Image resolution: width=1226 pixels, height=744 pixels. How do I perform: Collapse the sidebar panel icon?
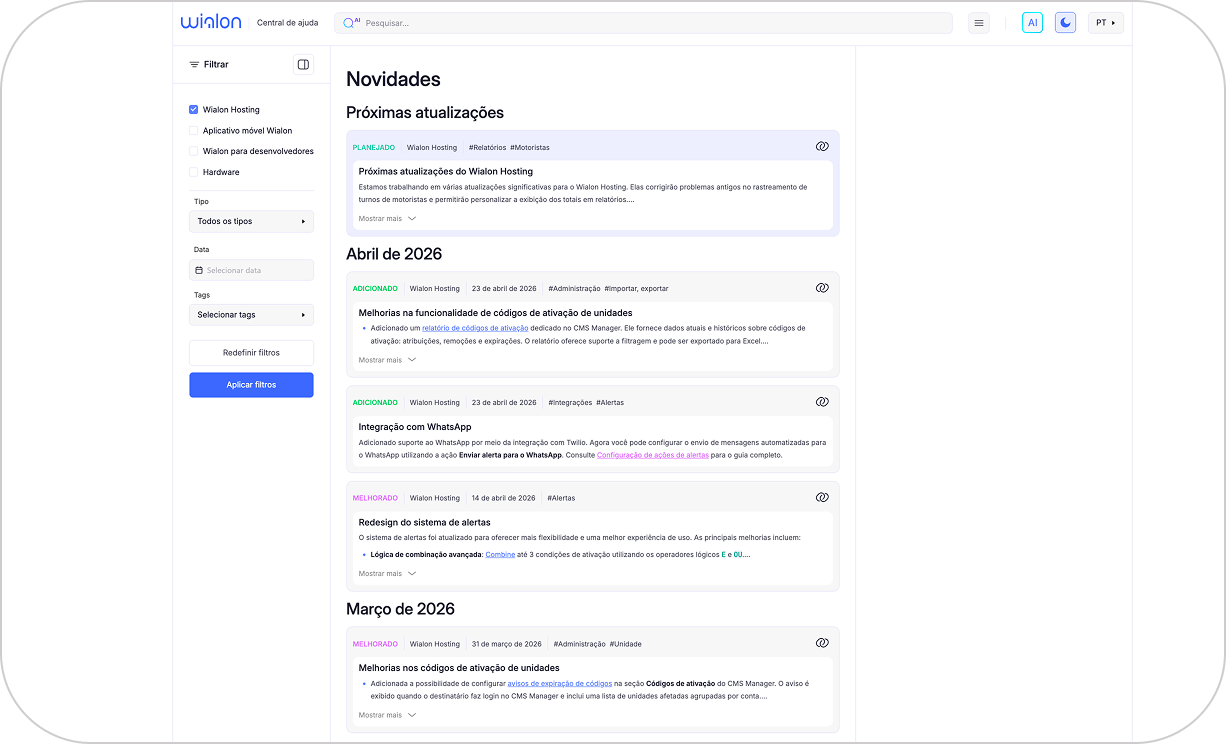[x=303, y=65]
